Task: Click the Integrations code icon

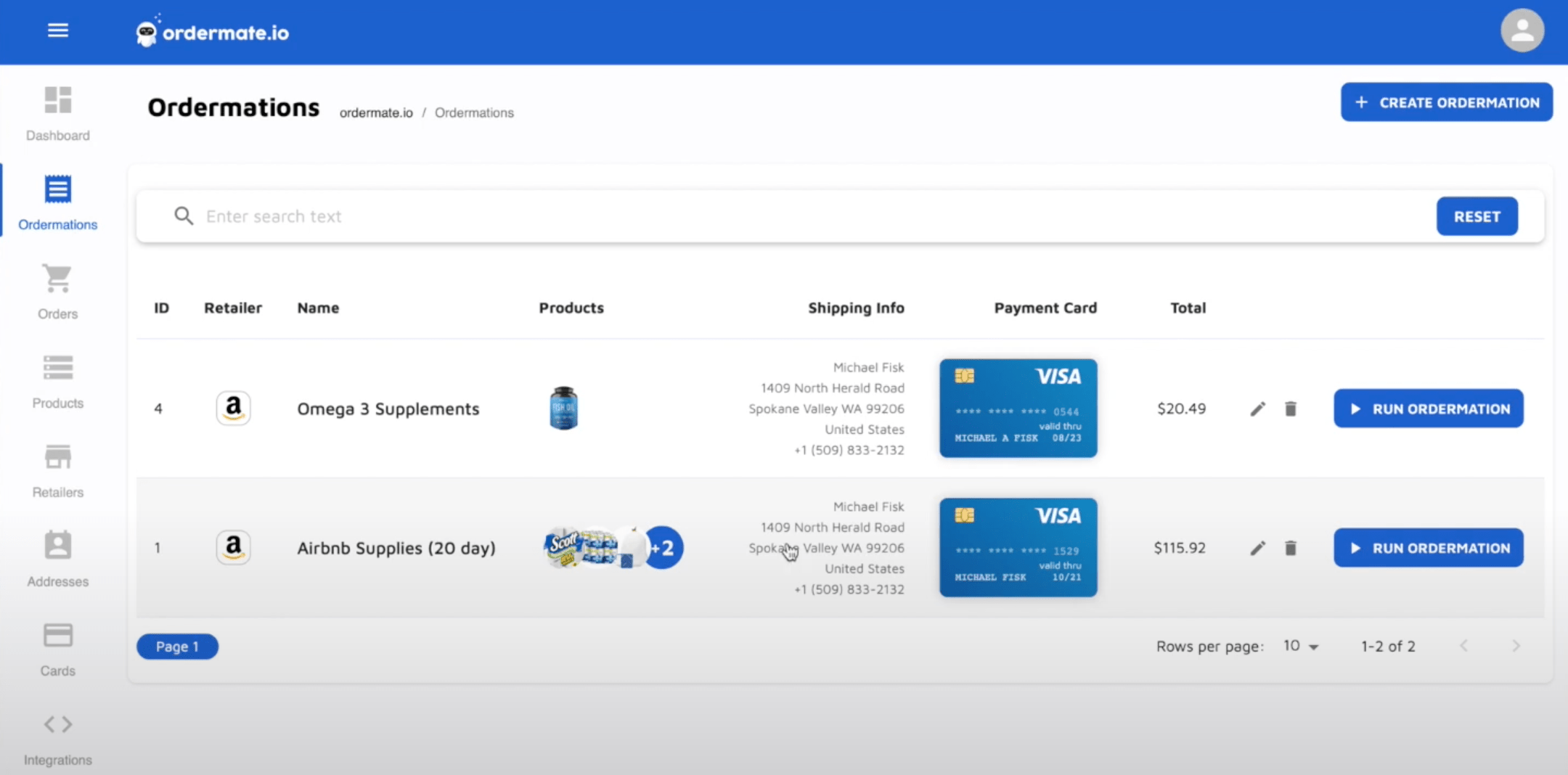Action: tap(57, 724)
